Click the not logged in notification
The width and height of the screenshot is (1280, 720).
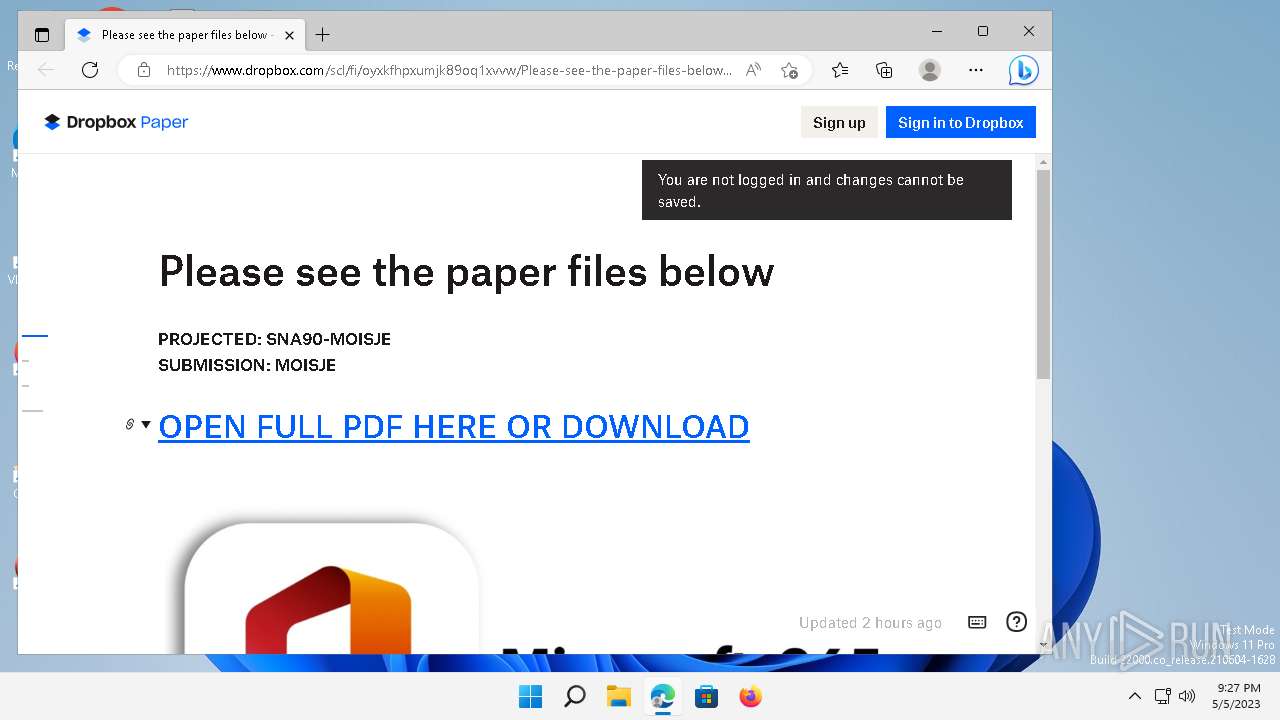click(x=827, y=190)
